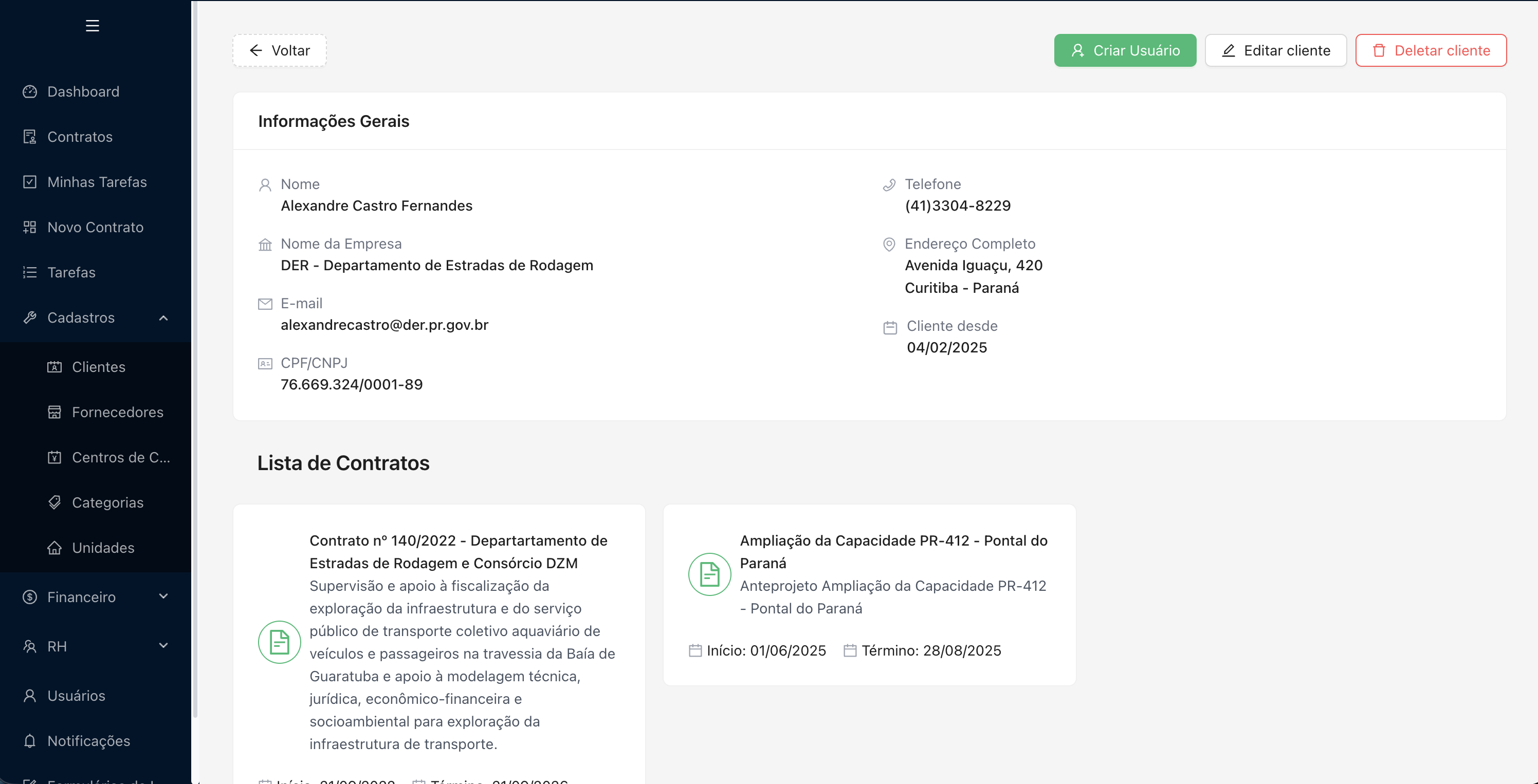The width and height of the screenshot is (1538, 784).
Task: Click the sidebar vertical scrollbar
Action: (x=195, y=358)
